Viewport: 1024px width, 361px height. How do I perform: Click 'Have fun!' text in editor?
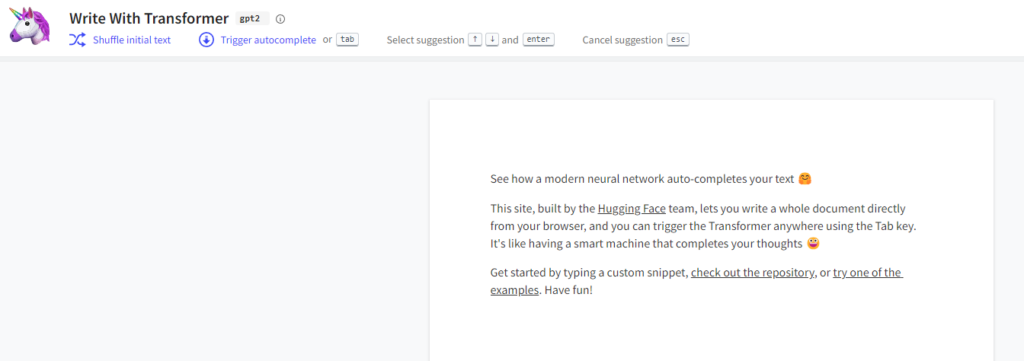568,290
